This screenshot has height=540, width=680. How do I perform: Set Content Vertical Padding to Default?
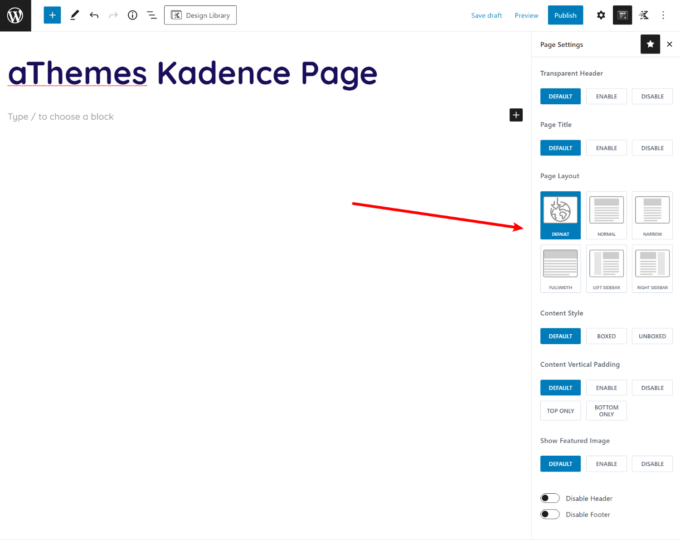(x=560, y=388)
